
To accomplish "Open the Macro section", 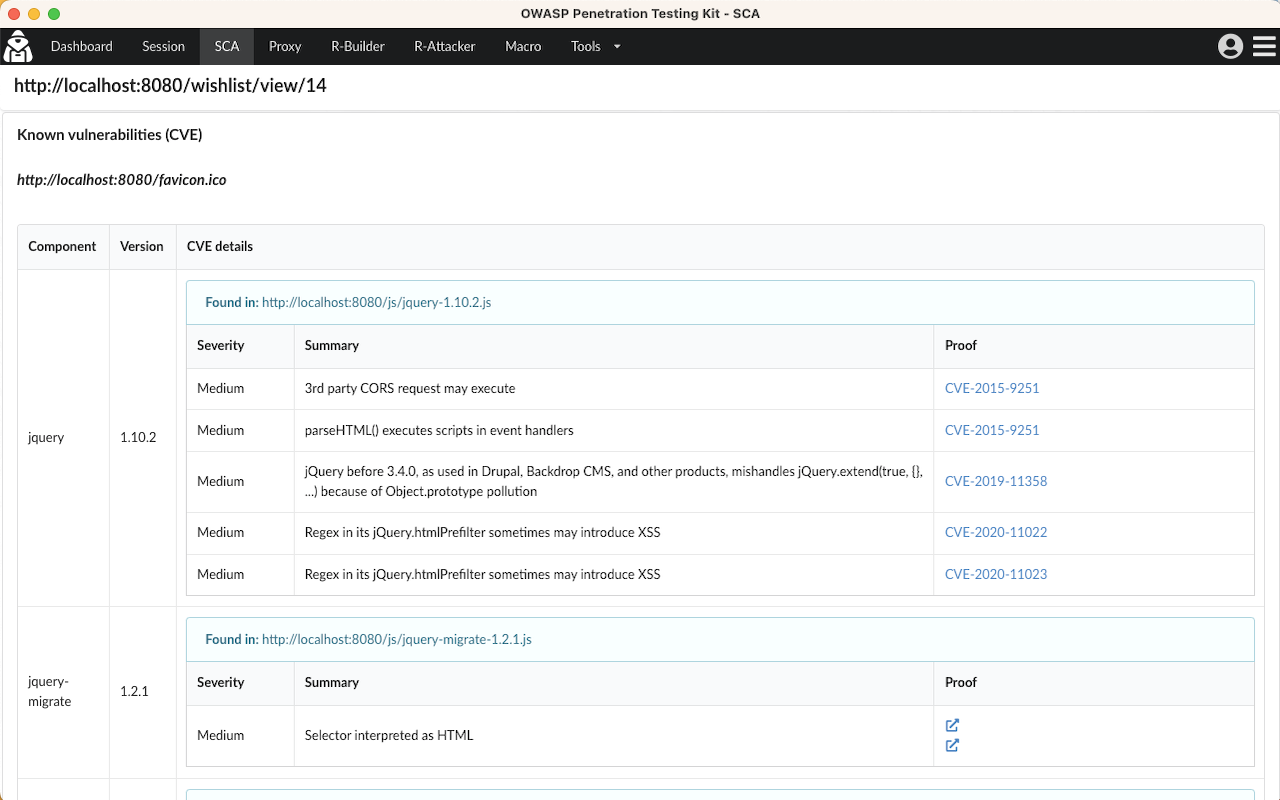I will tap(523, 46).
